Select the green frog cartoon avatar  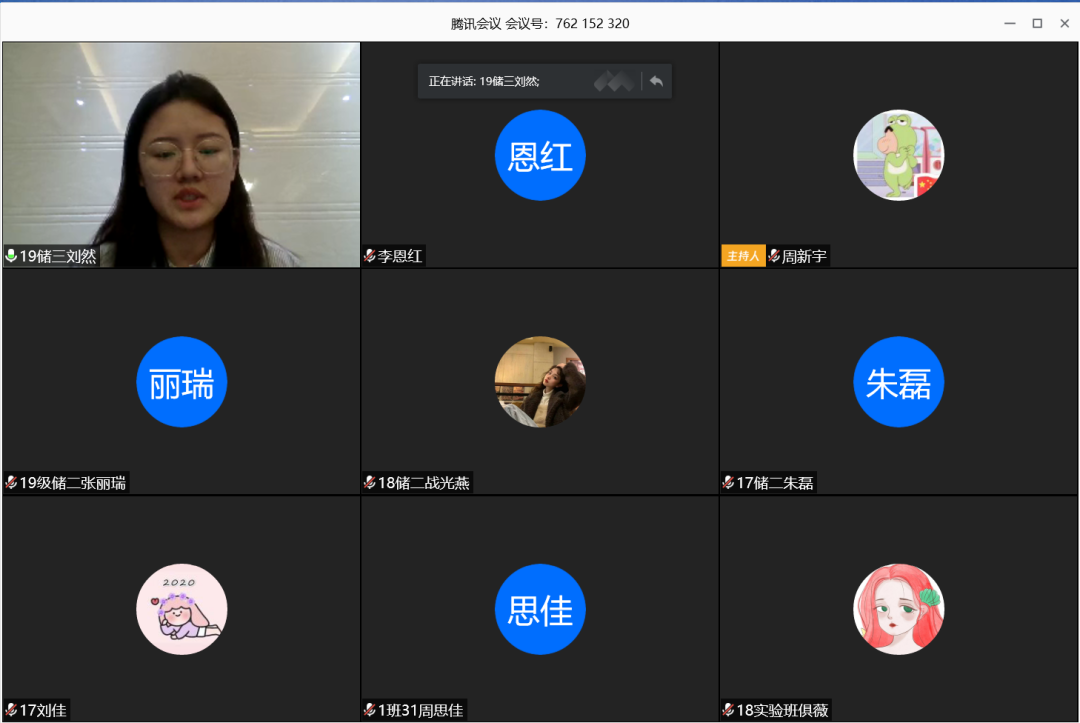point(898,155)
